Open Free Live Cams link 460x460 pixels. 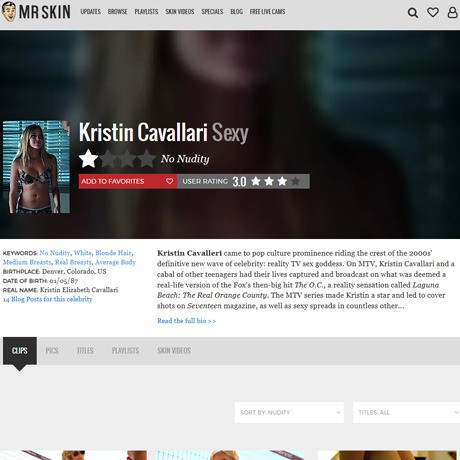coord(267,12)
